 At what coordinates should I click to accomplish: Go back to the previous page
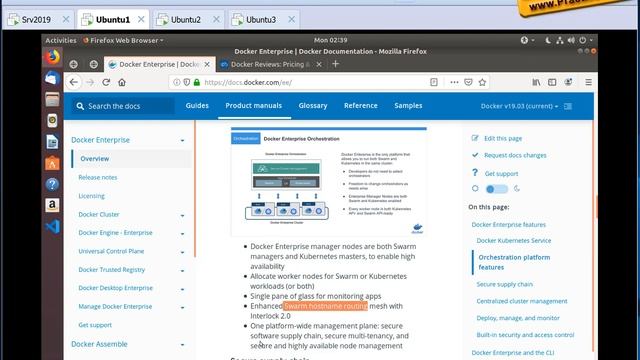pos(74,82)
